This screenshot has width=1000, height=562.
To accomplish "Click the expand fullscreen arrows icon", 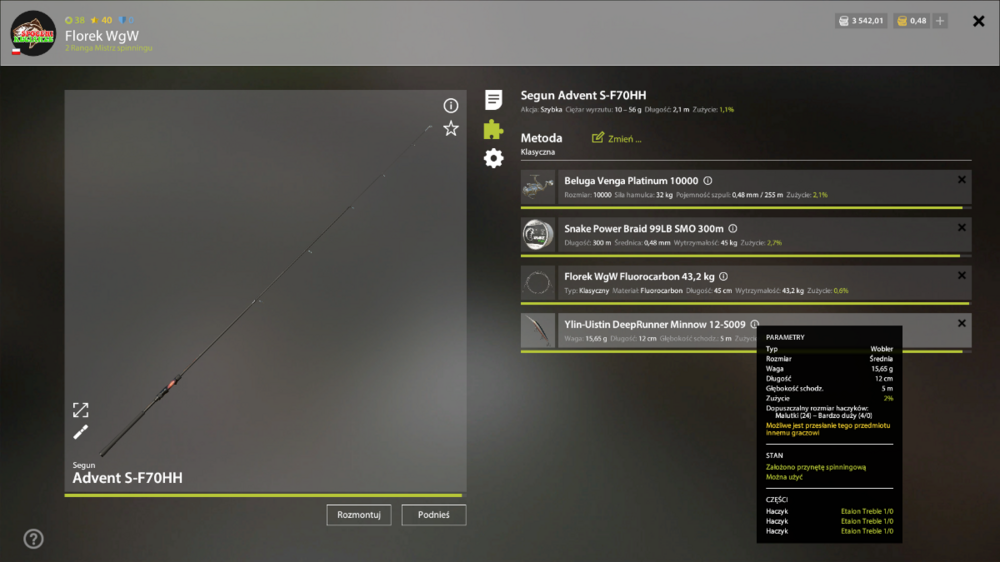I will tap(80, 410).
